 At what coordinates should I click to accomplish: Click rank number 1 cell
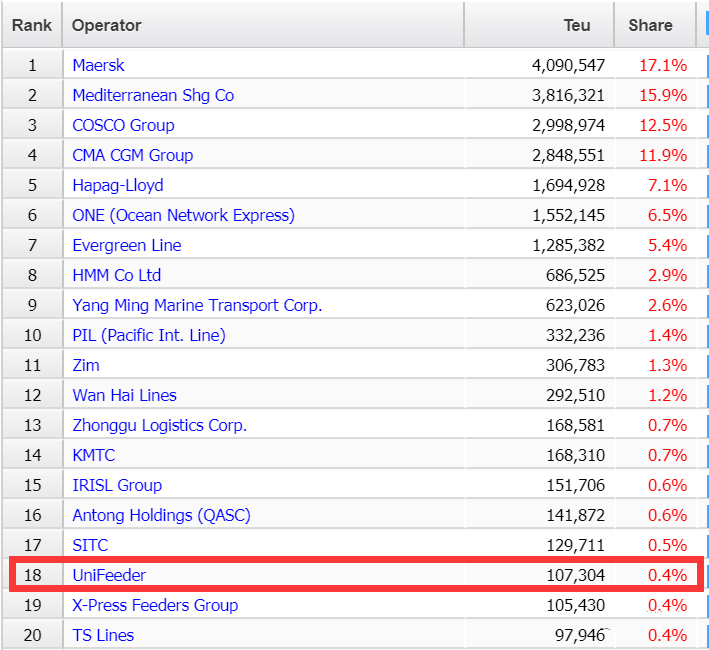33,66
